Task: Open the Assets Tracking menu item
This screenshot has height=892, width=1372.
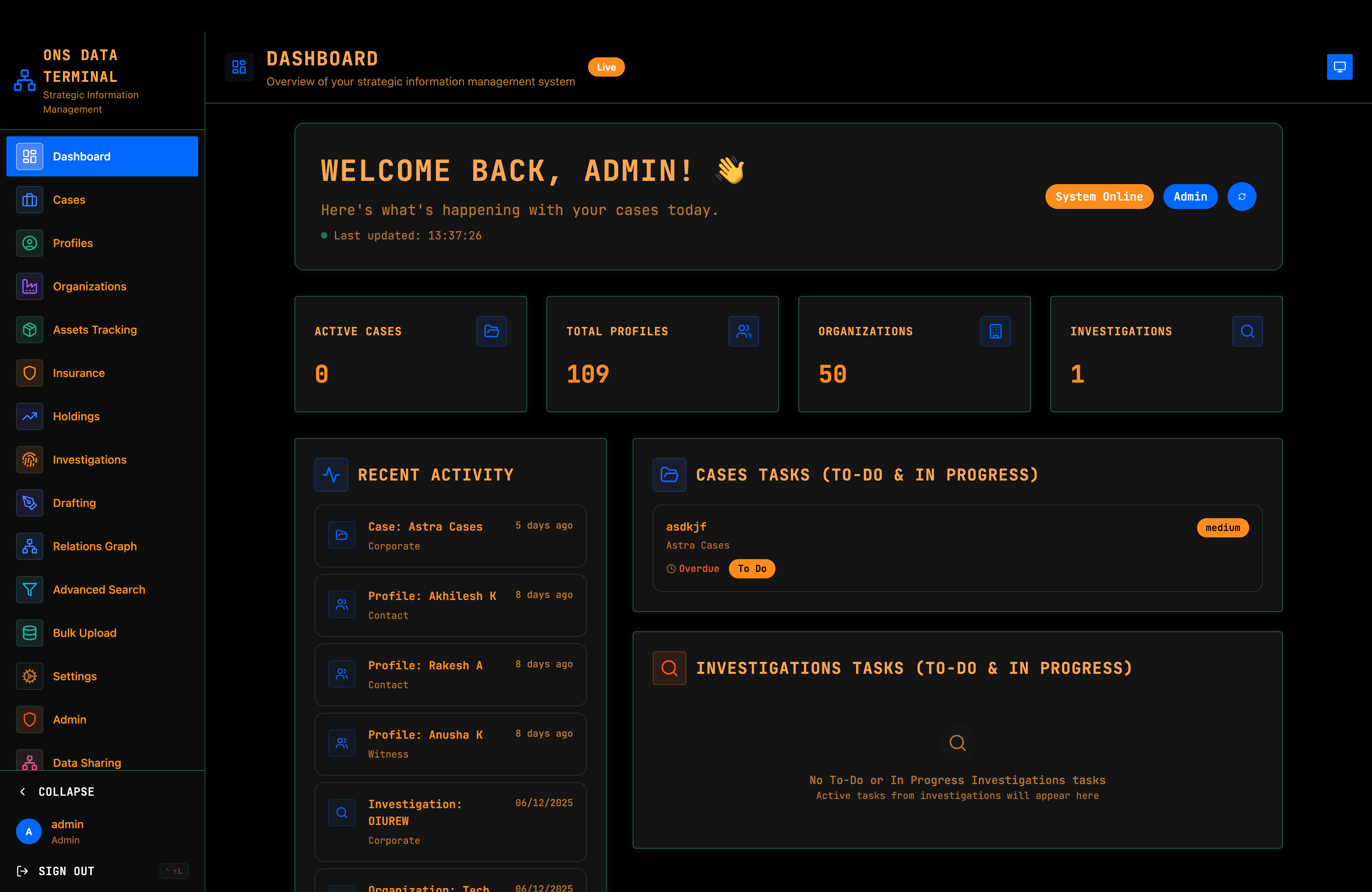Action: (x=102, y=330)
